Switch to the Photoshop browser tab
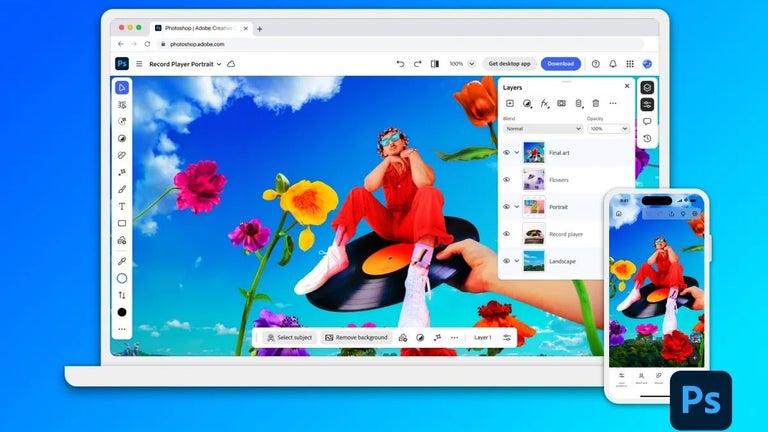 pyautogui.click(x=200, y=28)
